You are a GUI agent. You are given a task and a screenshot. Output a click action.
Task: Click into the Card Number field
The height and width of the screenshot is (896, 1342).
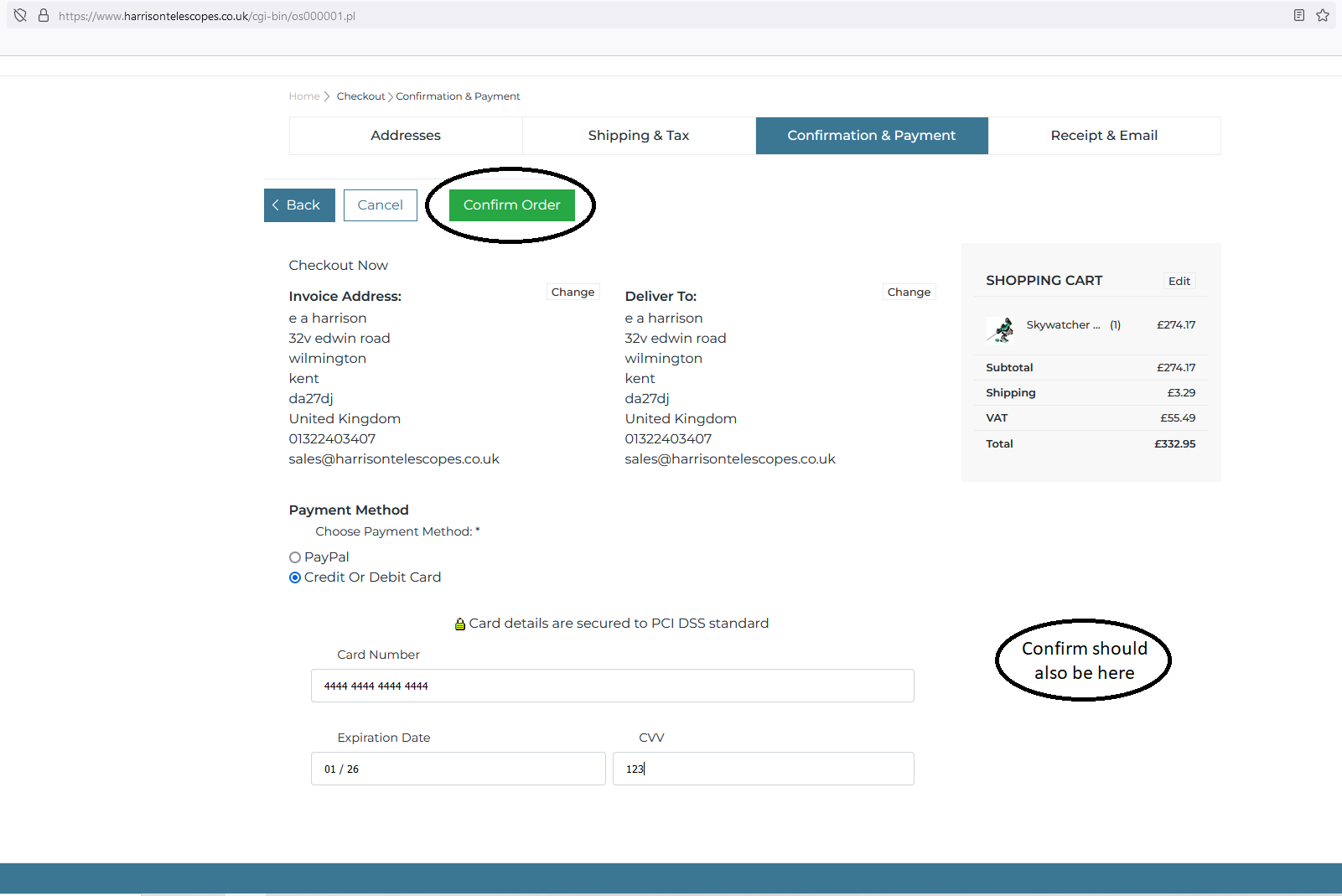pyautogui.click(x=612, y=686)
